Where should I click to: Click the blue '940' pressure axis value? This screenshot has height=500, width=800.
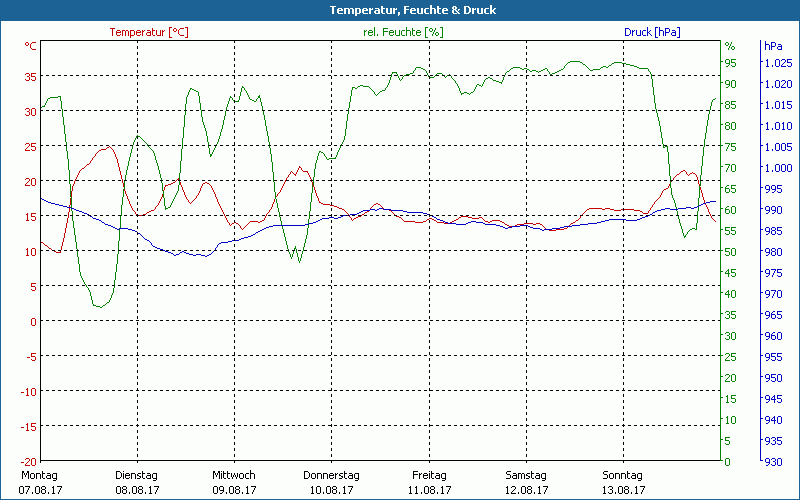click(x=773, y=420)
